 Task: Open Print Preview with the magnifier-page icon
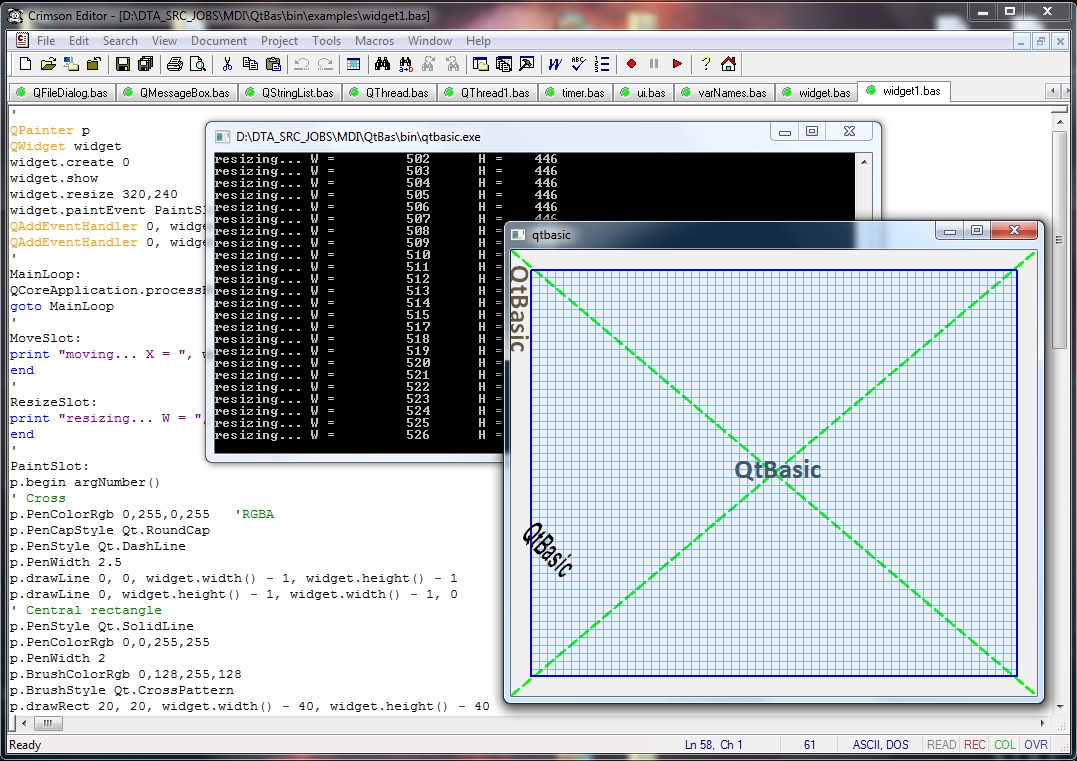[198, 64]
